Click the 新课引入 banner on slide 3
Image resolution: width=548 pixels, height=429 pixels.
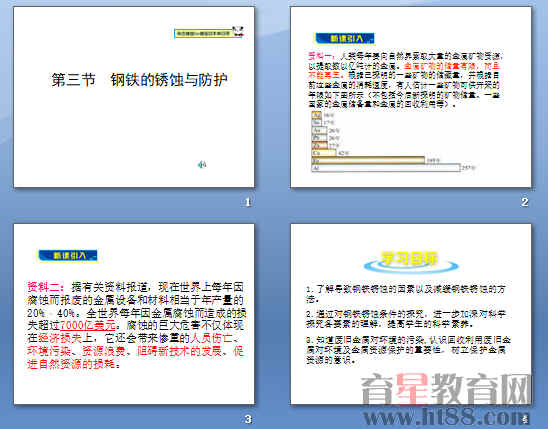(x=67, y=255)
